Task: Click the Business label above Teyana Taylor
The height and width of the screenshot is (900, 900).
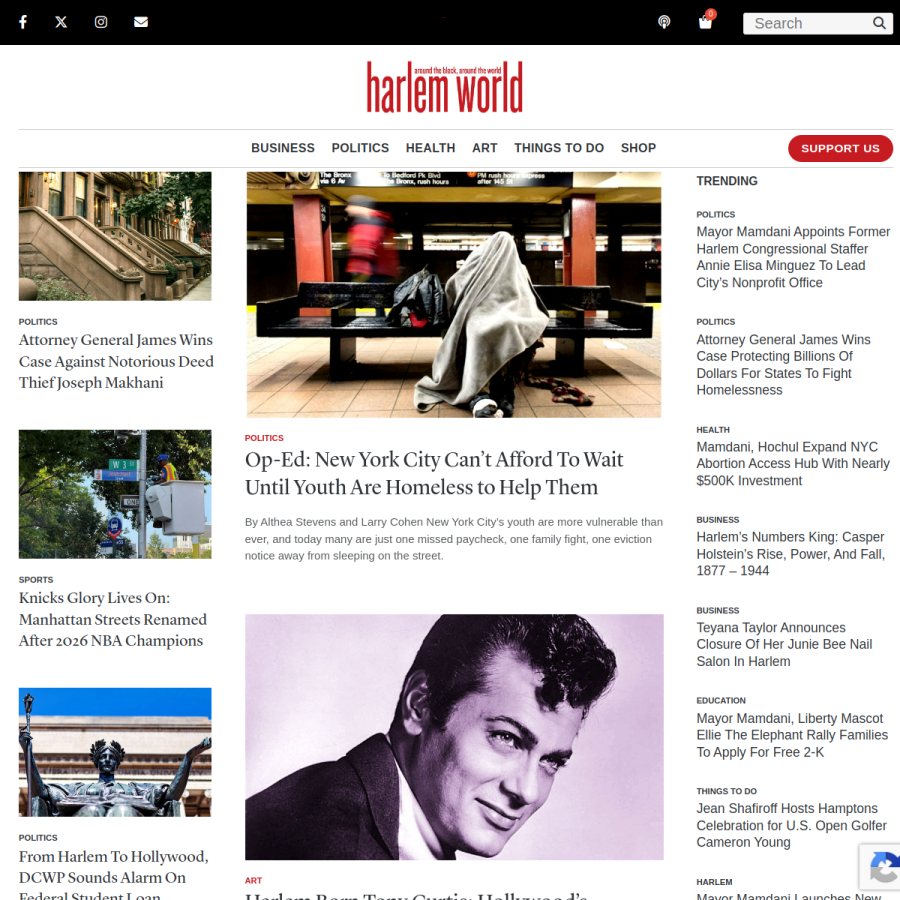Action: (x=717, y=611)
